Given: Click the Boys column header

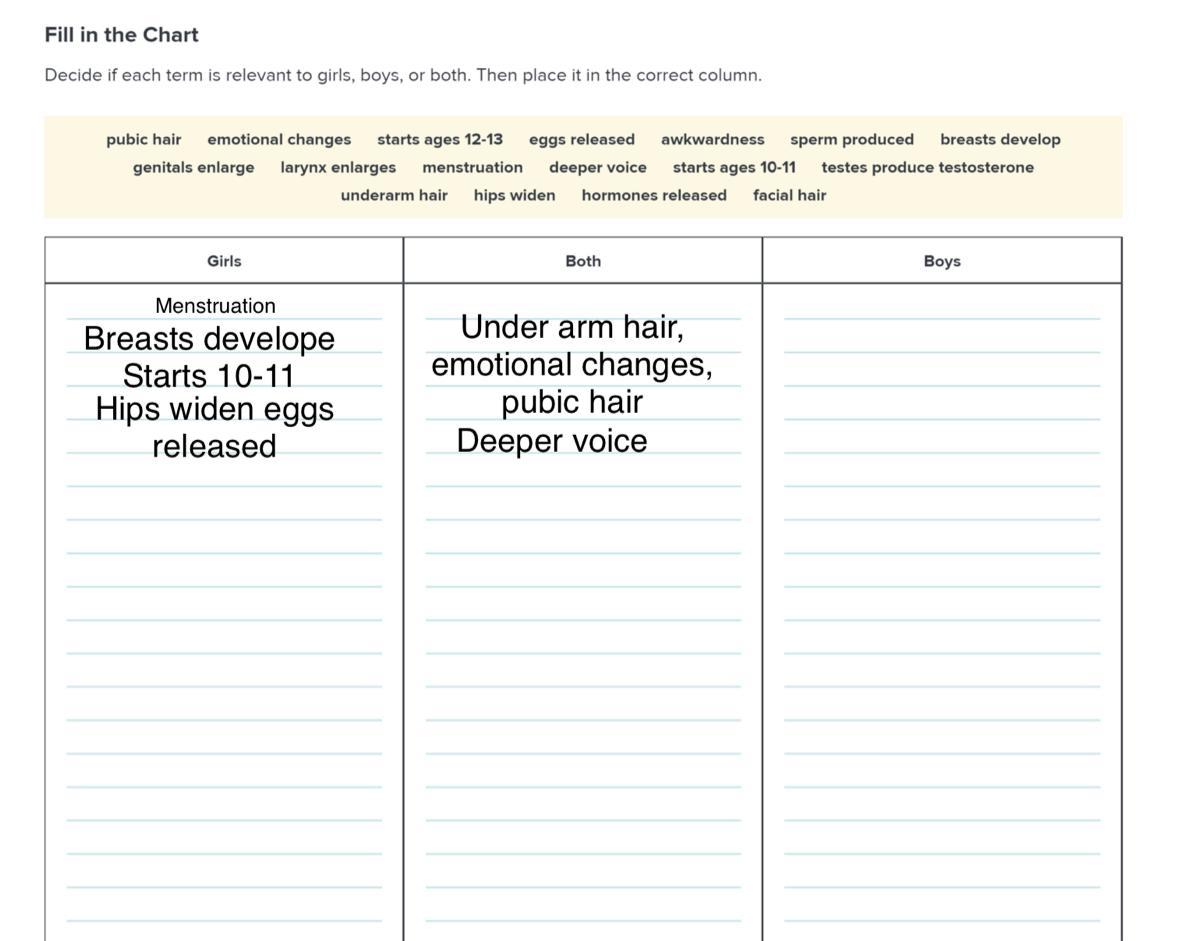Looking at the screenshot, I should pyautogui.click(x=942, y=261).
